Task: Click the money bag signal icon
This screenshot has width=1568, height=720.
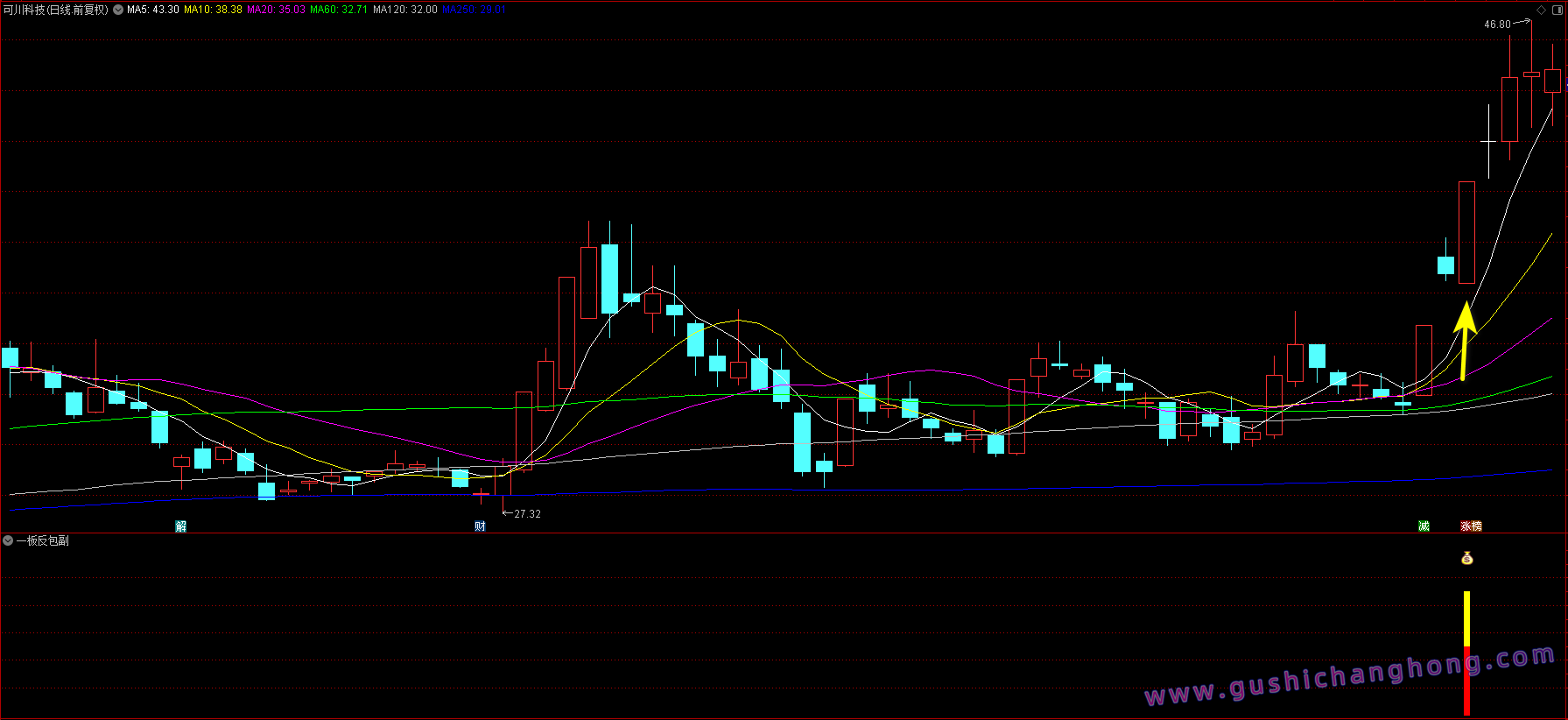Action: 1467,558
